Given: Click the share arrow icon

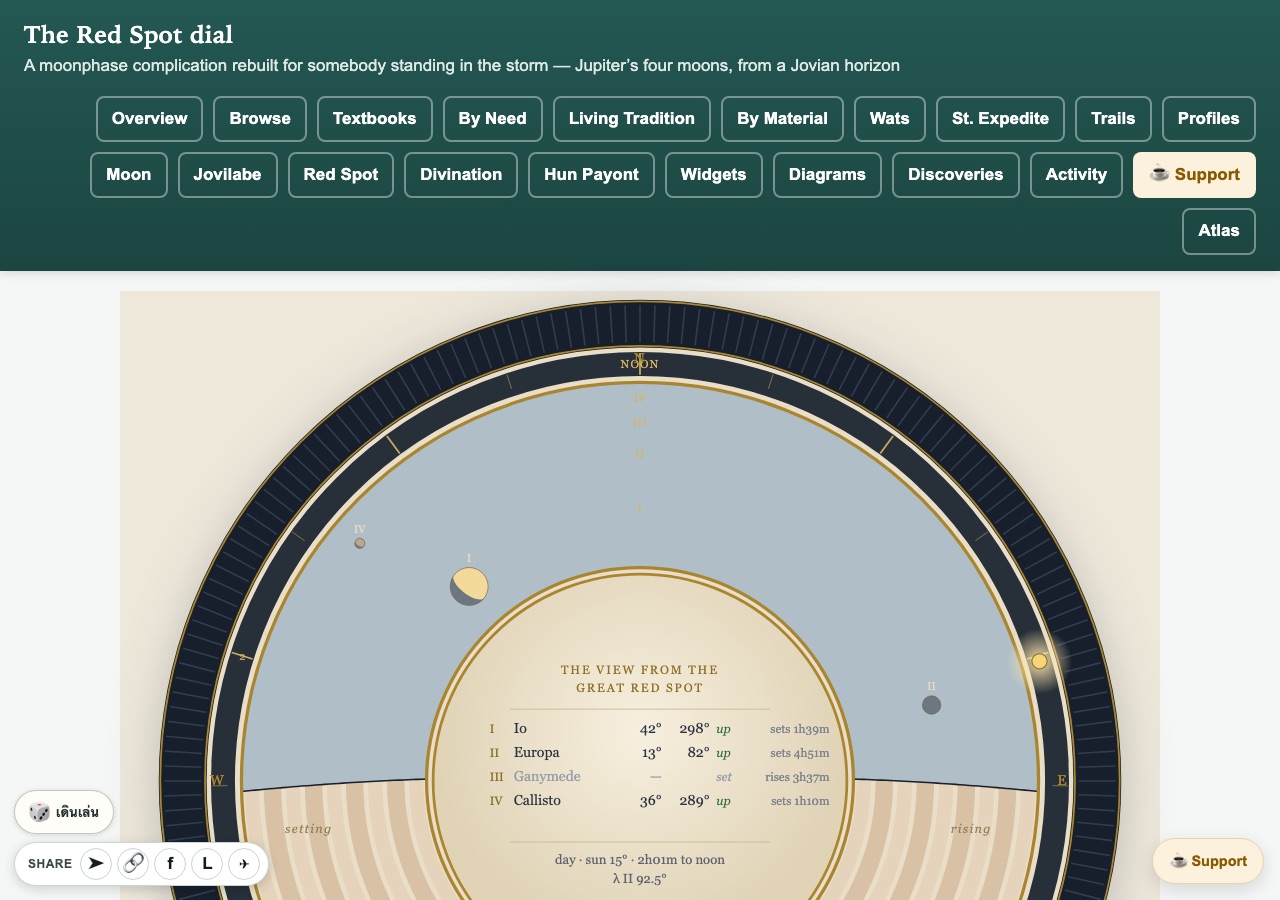Looking at the screenshot, I should click(96, 863).
